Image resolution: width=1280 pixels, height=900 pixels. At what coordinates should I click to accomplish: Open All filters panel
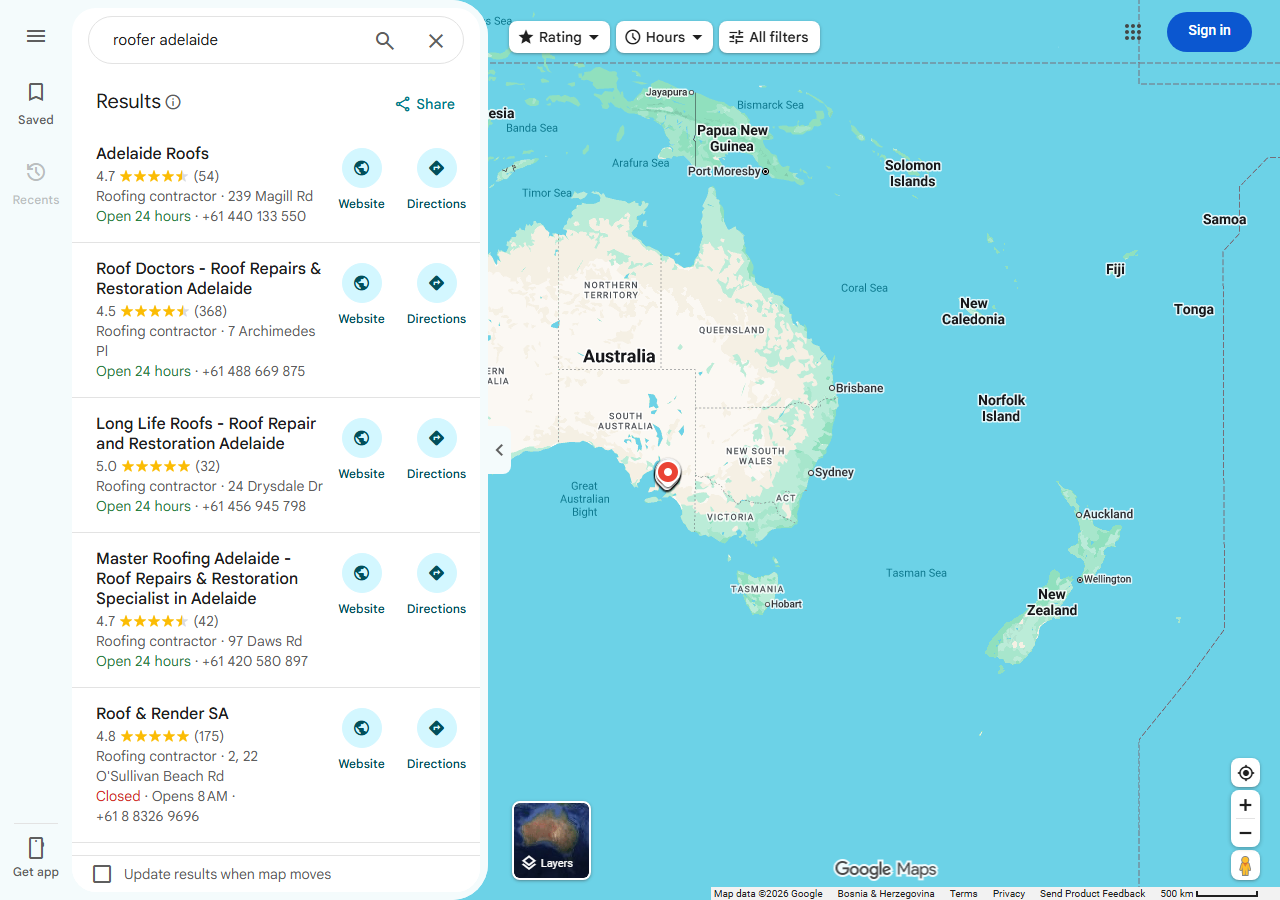point(769,37)
